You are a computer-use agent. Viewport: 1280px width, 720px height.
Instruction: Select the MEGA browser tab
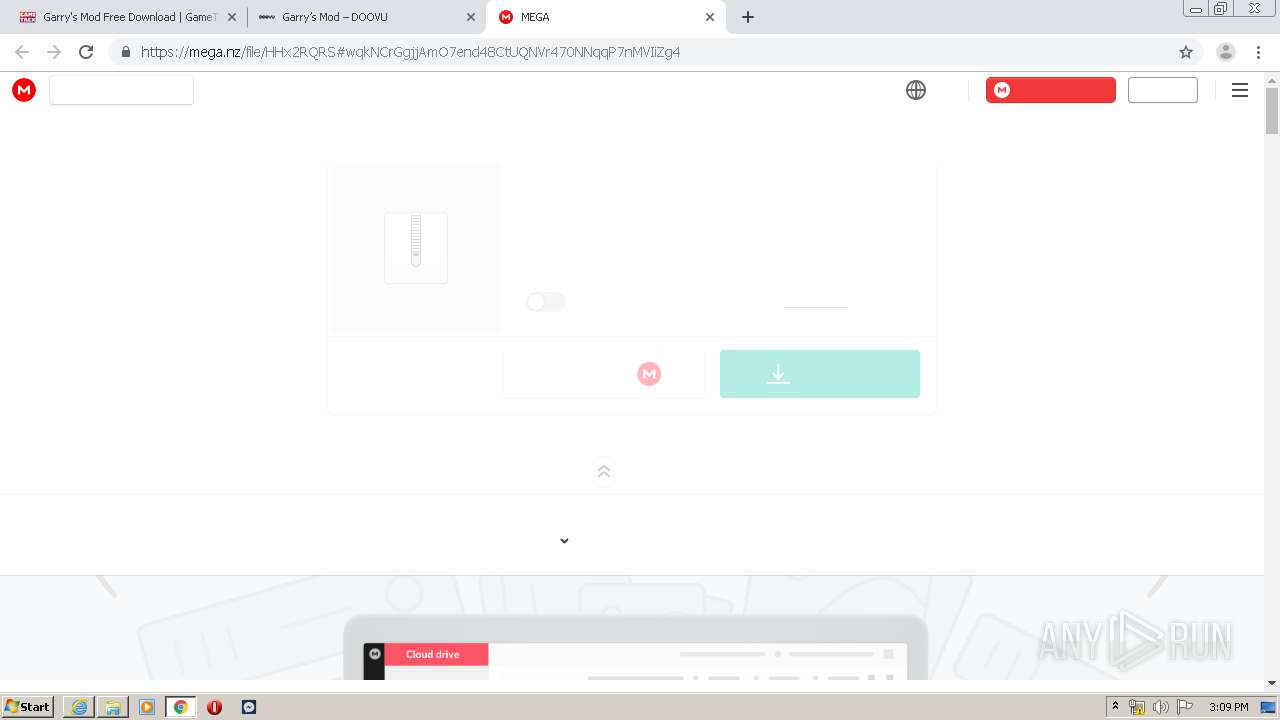(604, 17)
